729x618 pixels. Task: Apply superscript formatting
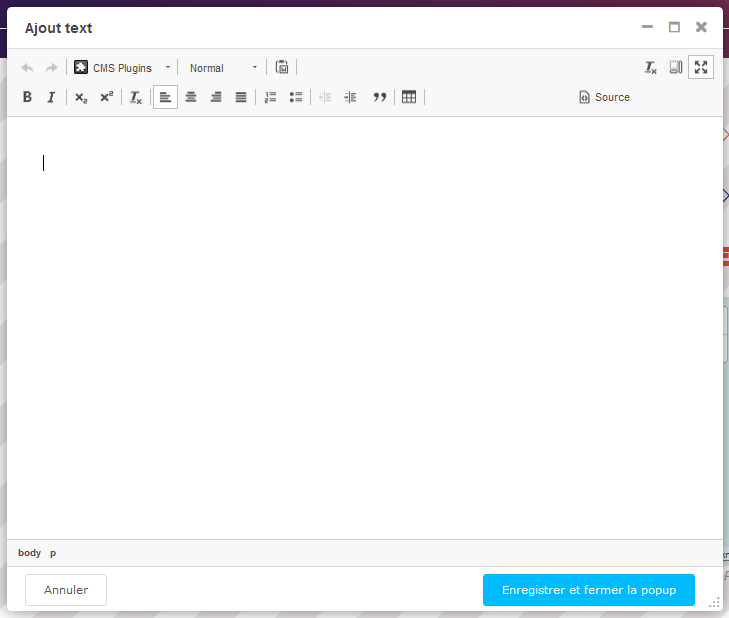[106, 97]
